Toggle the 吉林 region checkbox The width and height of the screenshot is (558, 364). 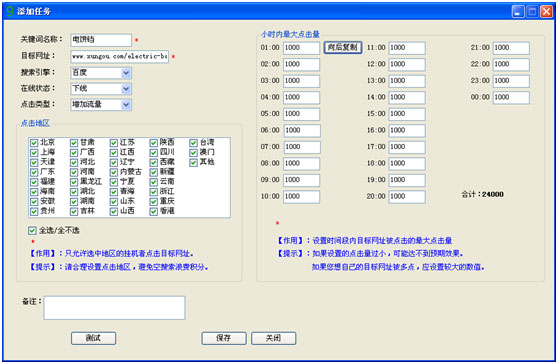pyautogui.click(x=74, y=212)
